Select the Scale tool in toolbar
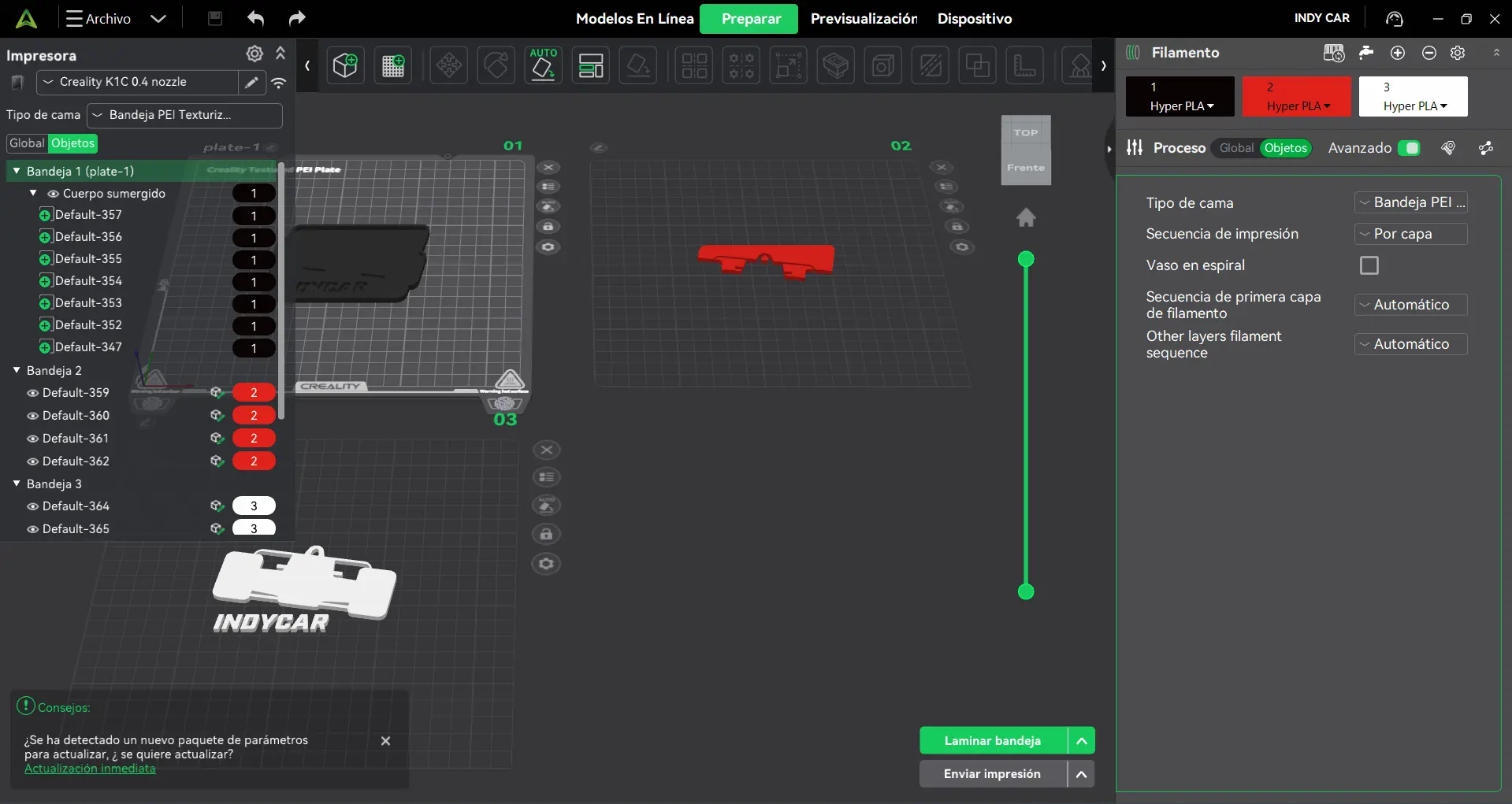This screenshot has width=1512, height=804. [x=789, y=65]
